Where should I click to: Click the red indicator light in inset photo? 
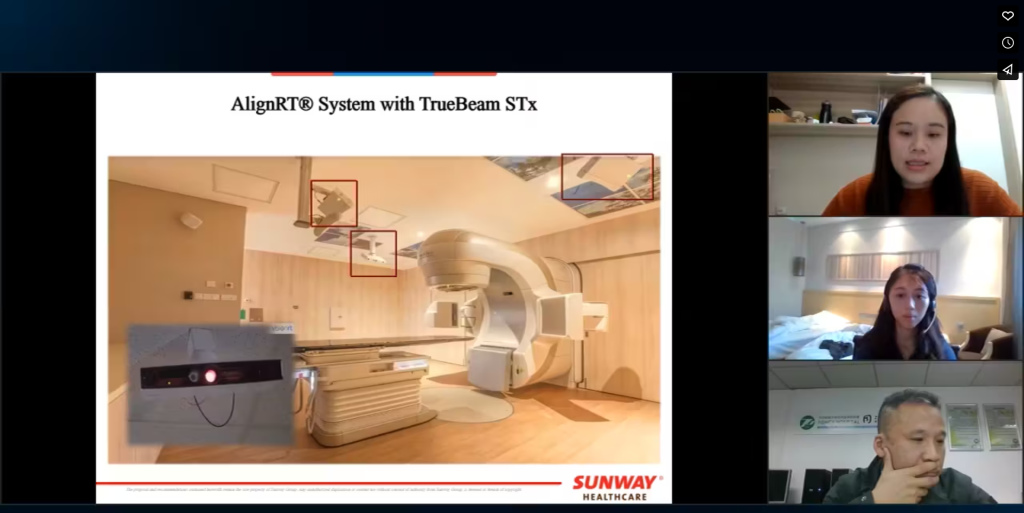pos(210,376)
